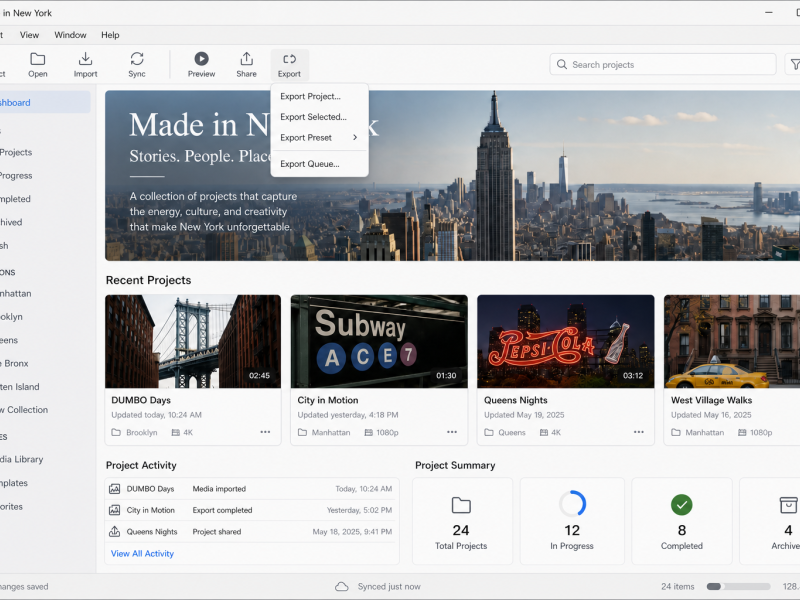Click the export icon for City in Motion activity
800x600 pixels.
114,510
